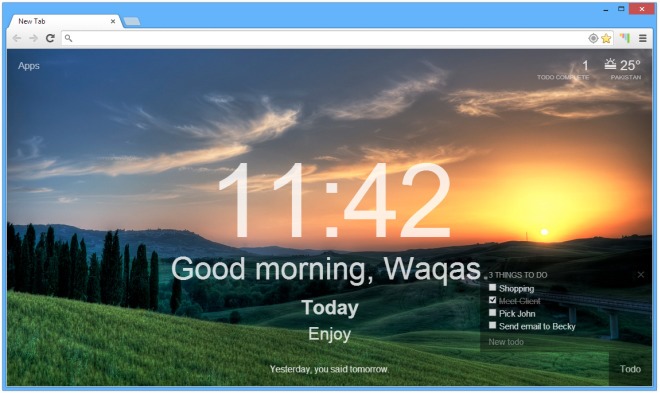Click the weather sunrise icon
The image size is (660, 393).
610,64
